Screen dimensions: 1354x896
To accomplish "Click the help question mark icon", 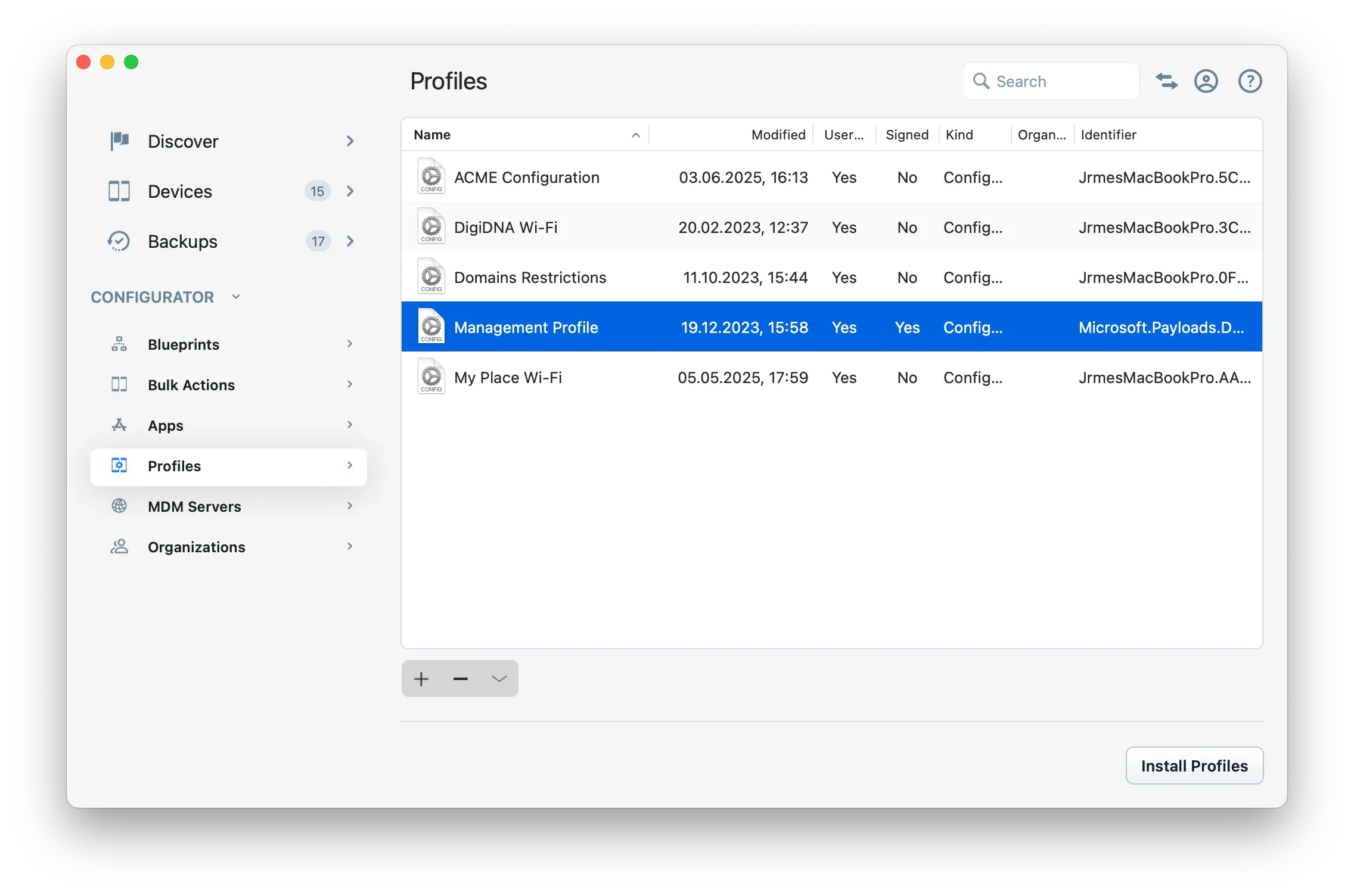I will [1250, 81].
